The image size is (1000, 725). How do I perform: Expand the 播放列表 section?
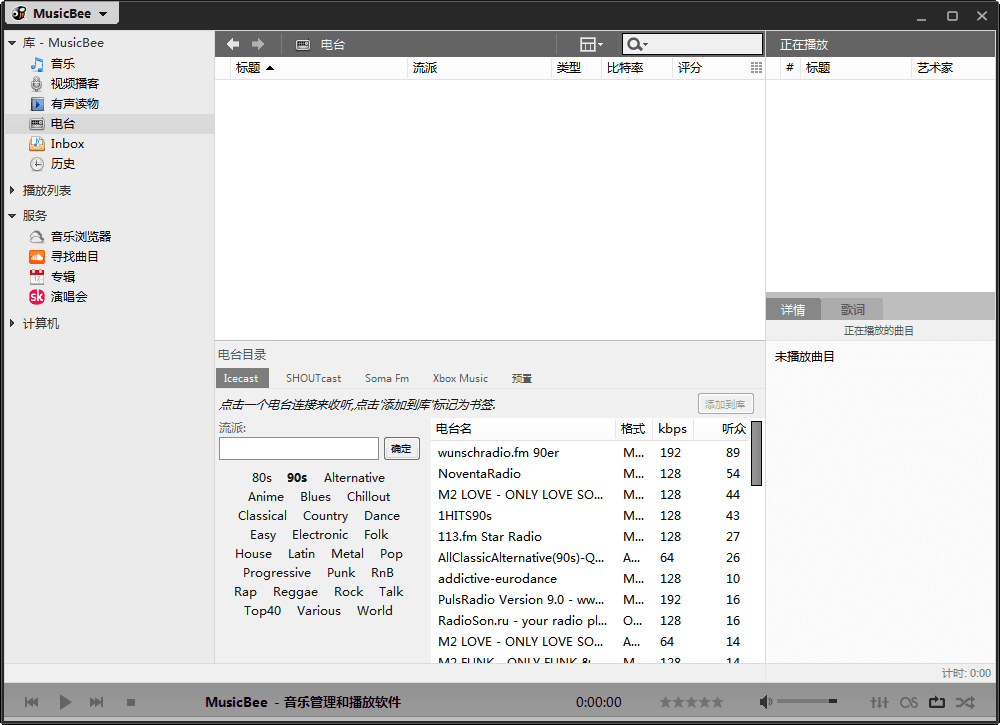(12, 190)
